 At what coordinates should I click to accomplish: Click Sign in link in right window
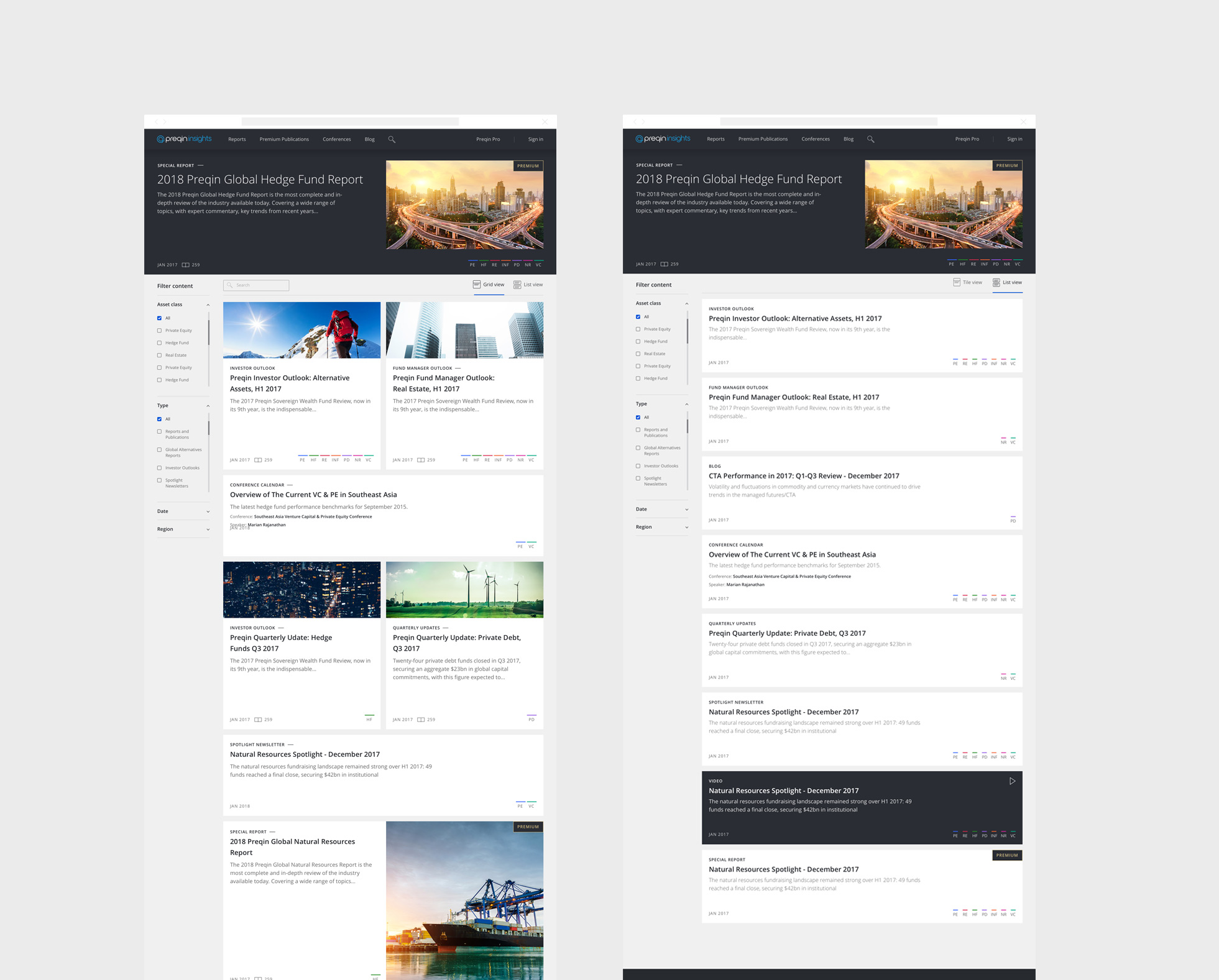tap(1014, 139)
